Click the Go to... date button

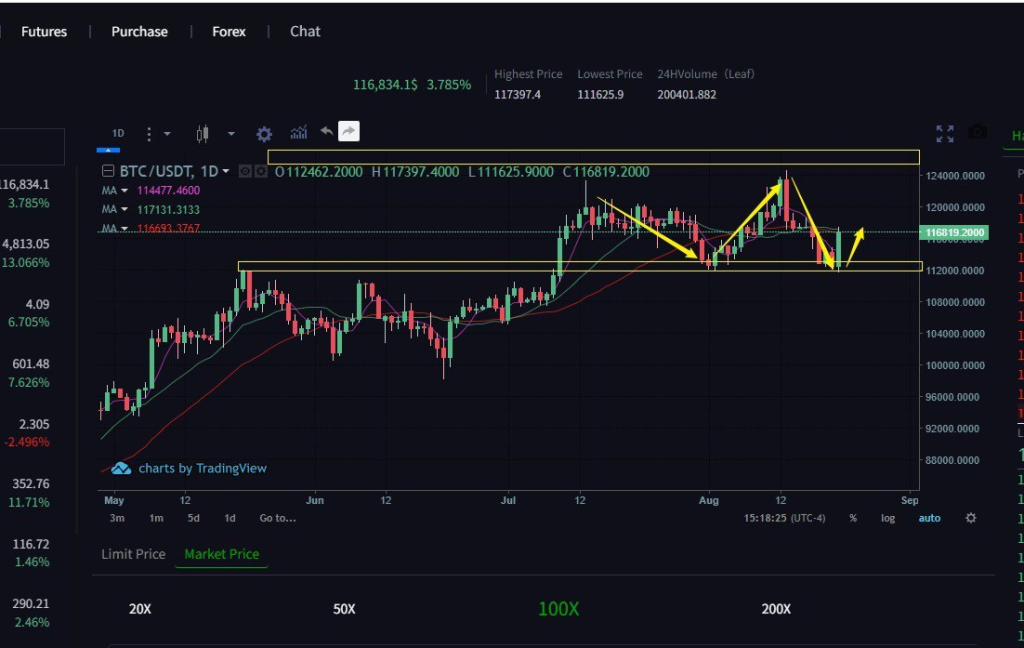(x=277, y=518)
